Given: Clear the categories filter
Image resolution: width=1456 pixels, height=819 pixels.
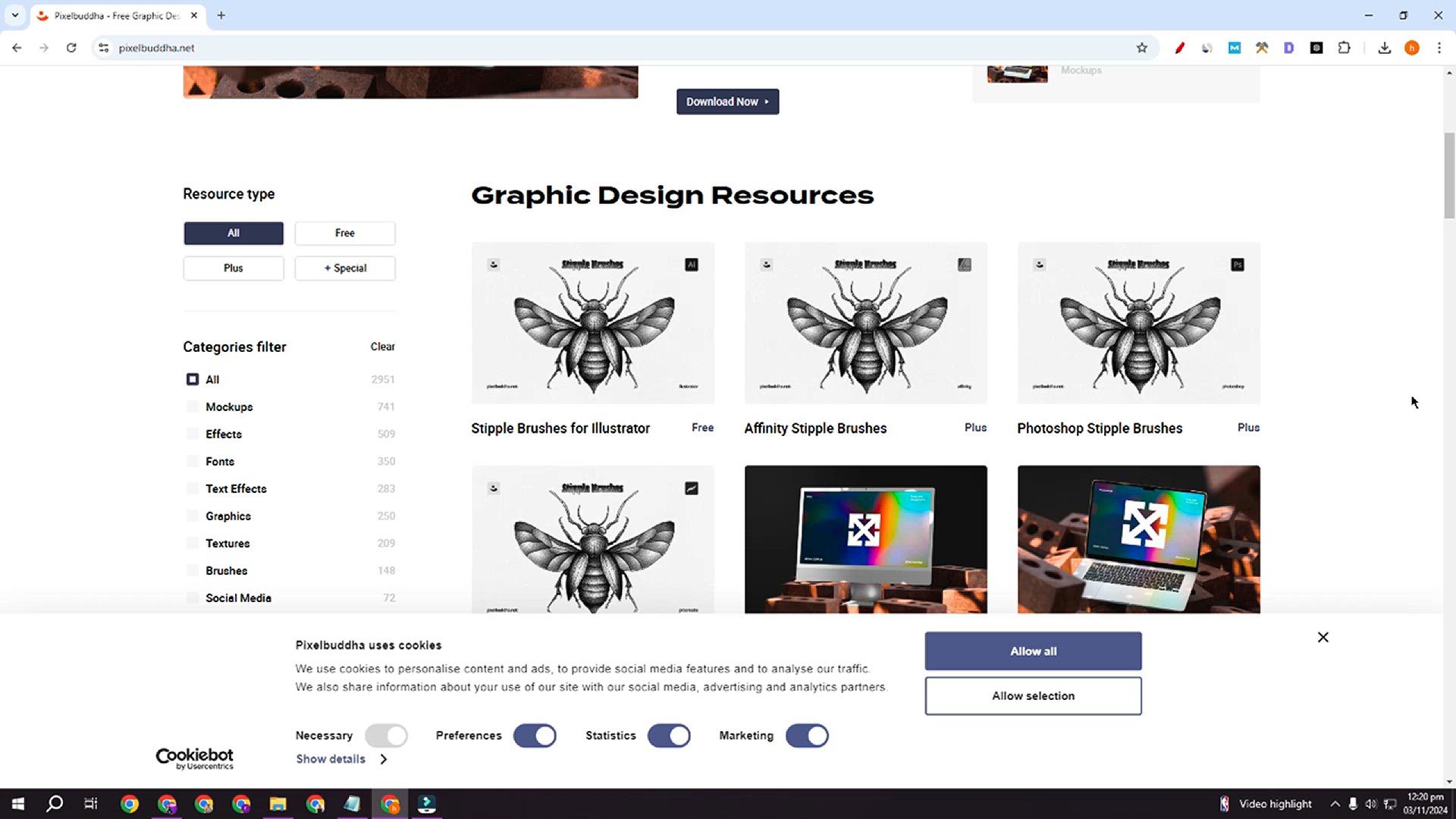Looking at the screenshot, I should point(382,347).
